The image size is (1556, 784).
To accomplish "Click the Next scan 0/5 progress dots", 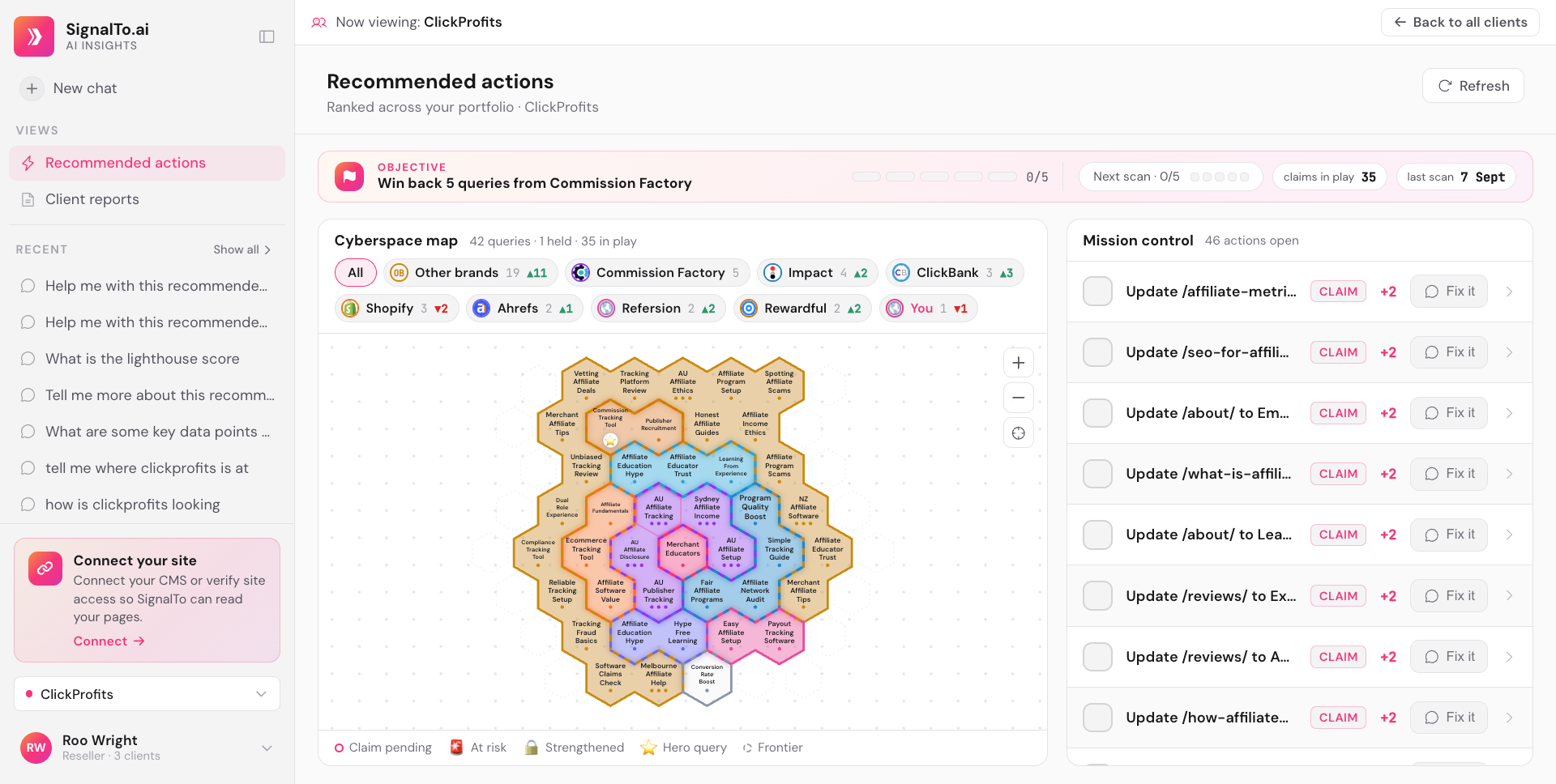I will tap(1219, 177).
